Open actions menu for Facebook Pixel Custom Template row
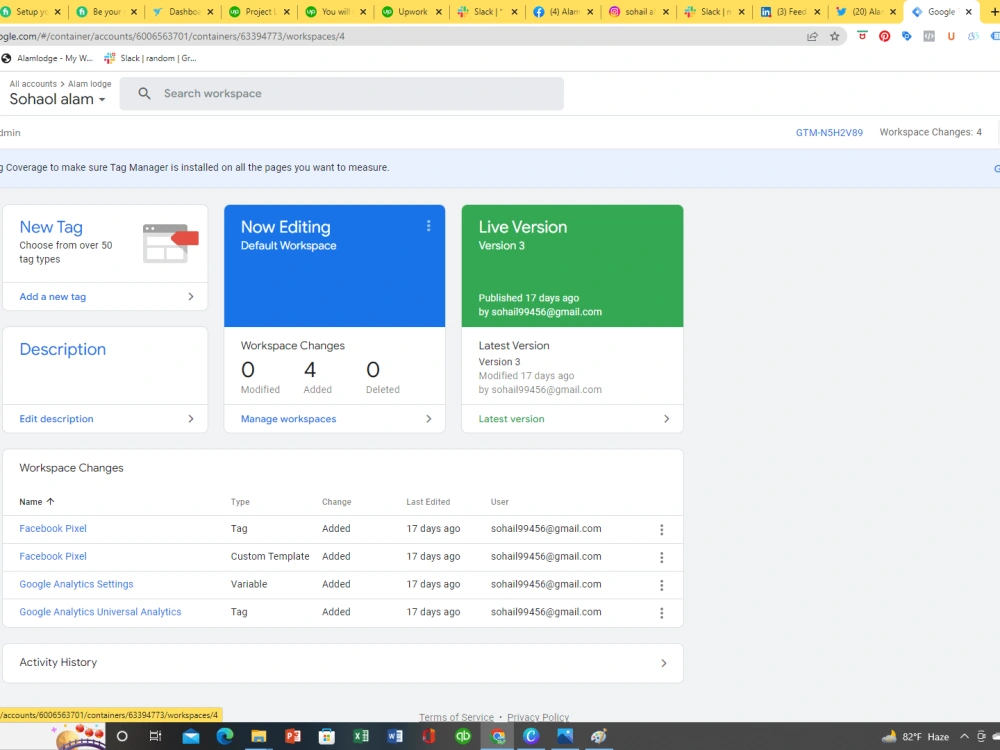1000x750 pixels. click(661, 557)
